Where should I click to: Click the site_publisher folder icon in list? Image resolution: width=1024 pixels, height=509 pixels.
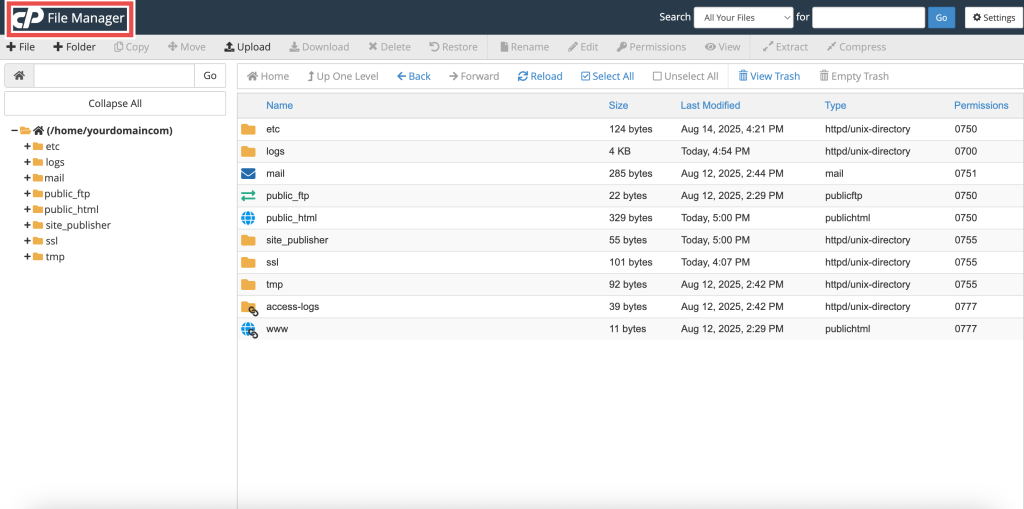click(x=248, y=240)
